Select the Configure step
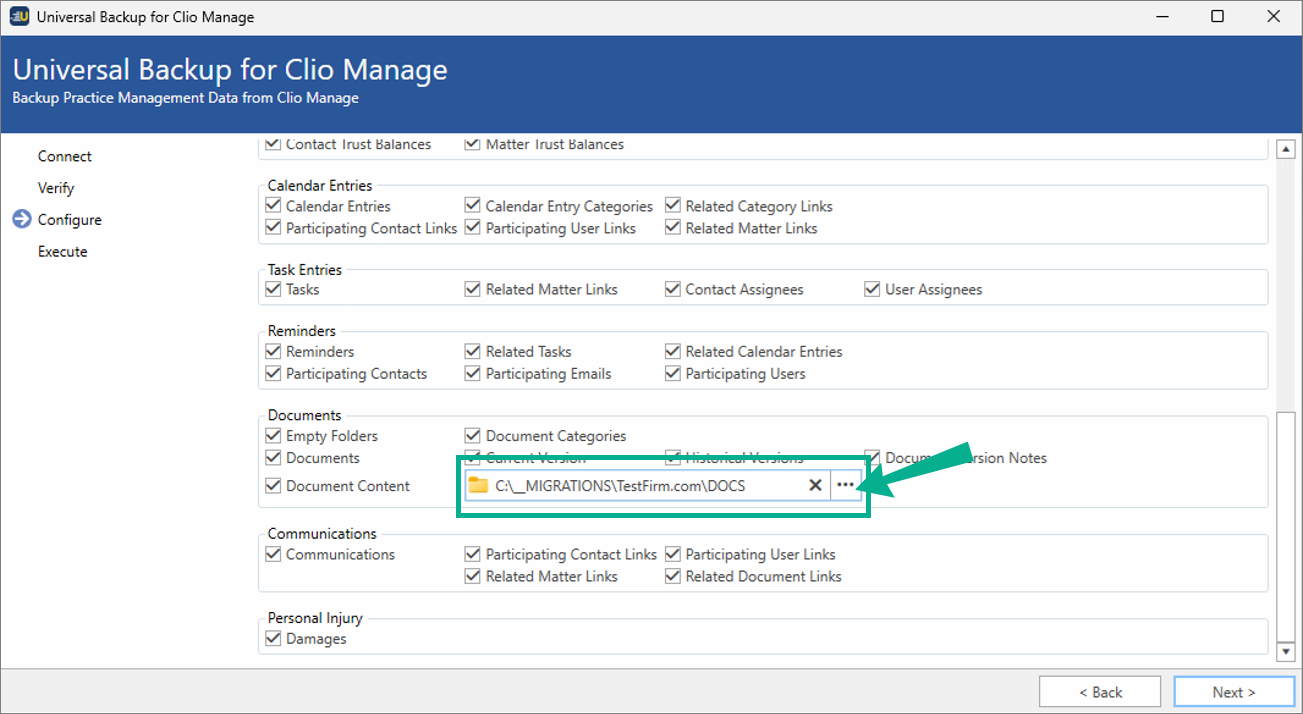Screen dimensions: 1303x714 coord(70,220)
